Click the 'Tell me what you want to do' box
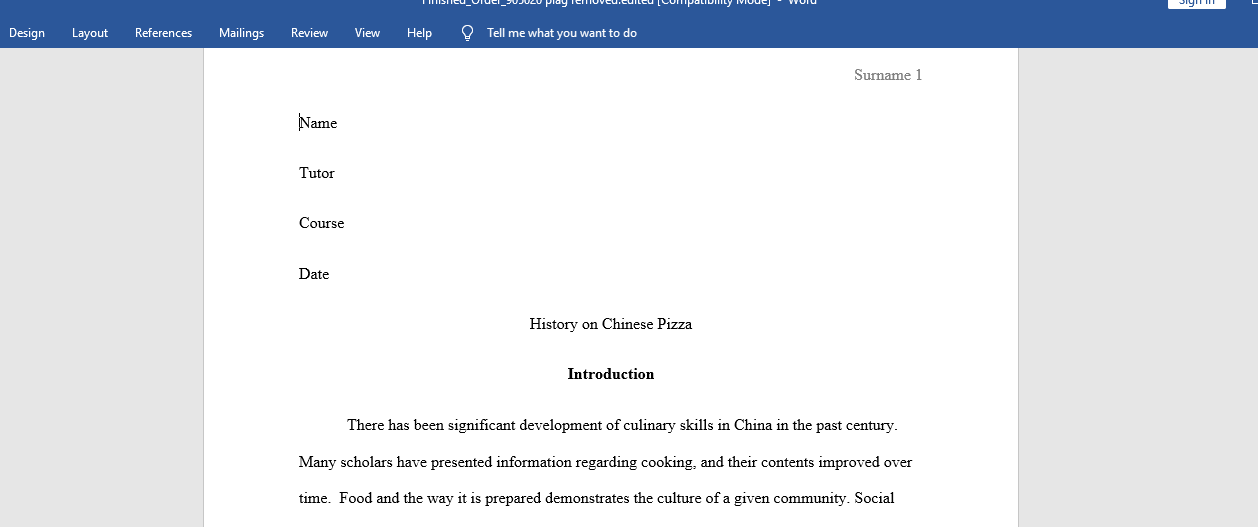 [x=562, y=33]
